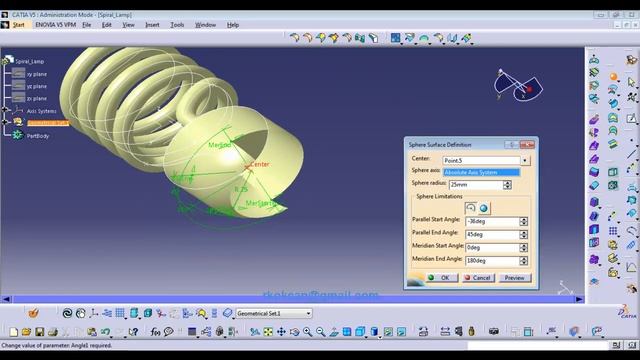Open the Sketcher icon in right toolbar

631,119
